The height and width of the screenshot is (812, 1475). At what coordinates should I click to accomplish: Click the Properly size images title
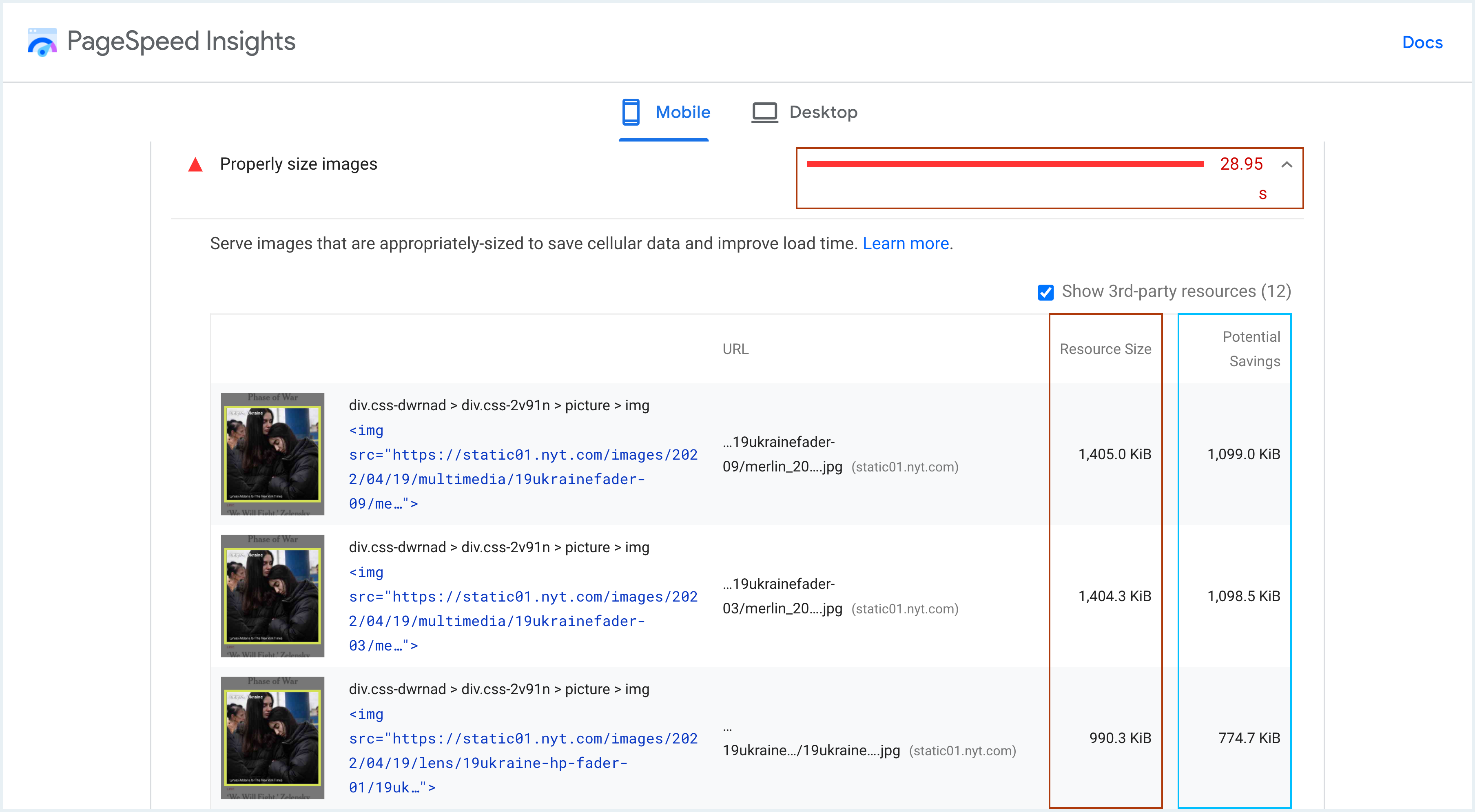(298, 164)
